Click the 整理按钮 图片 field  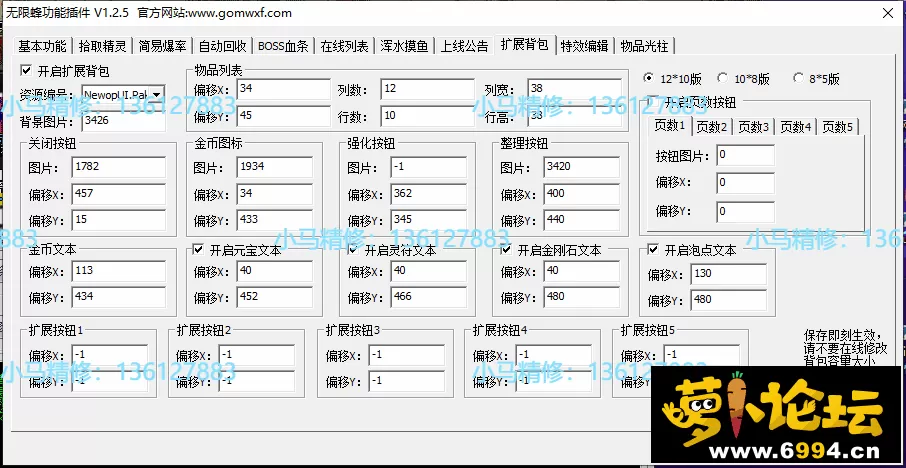pyautogui.click(x=582, y=167)
